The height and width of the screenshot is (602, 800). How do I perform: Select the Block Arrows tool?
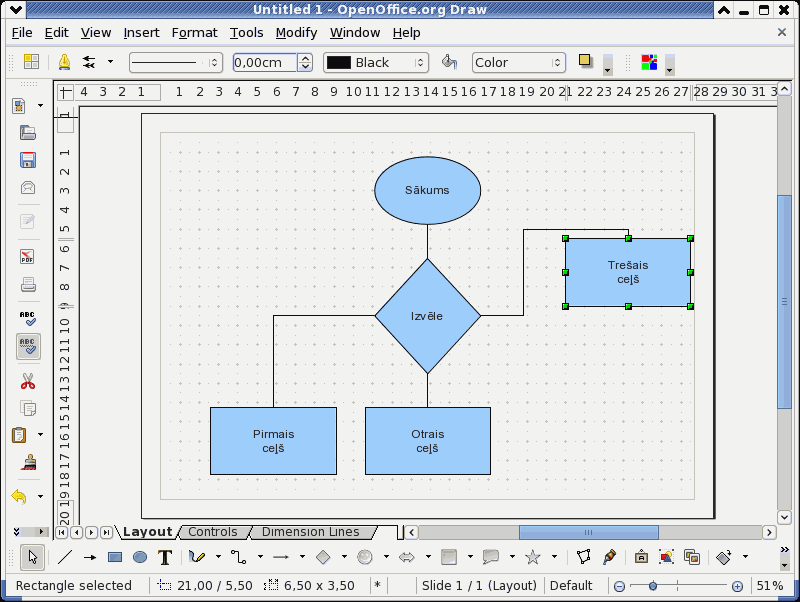pyautogui.click(x=407, y=557)
